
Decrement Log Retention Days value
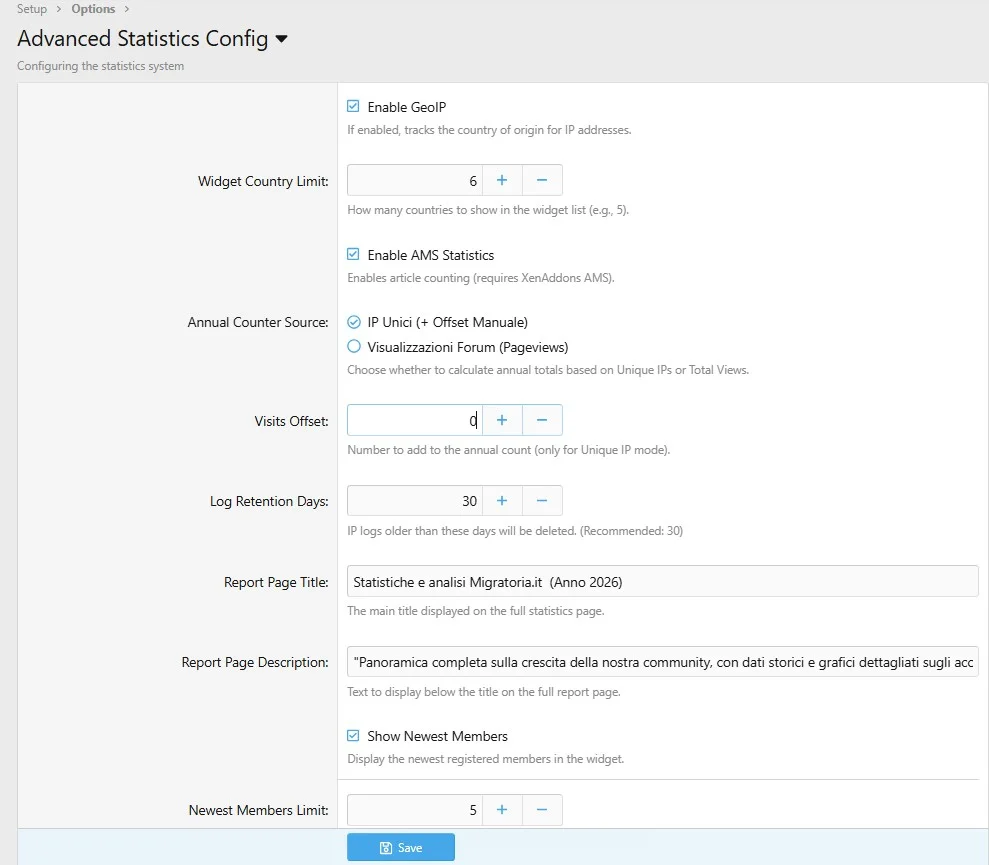point(542,501)
